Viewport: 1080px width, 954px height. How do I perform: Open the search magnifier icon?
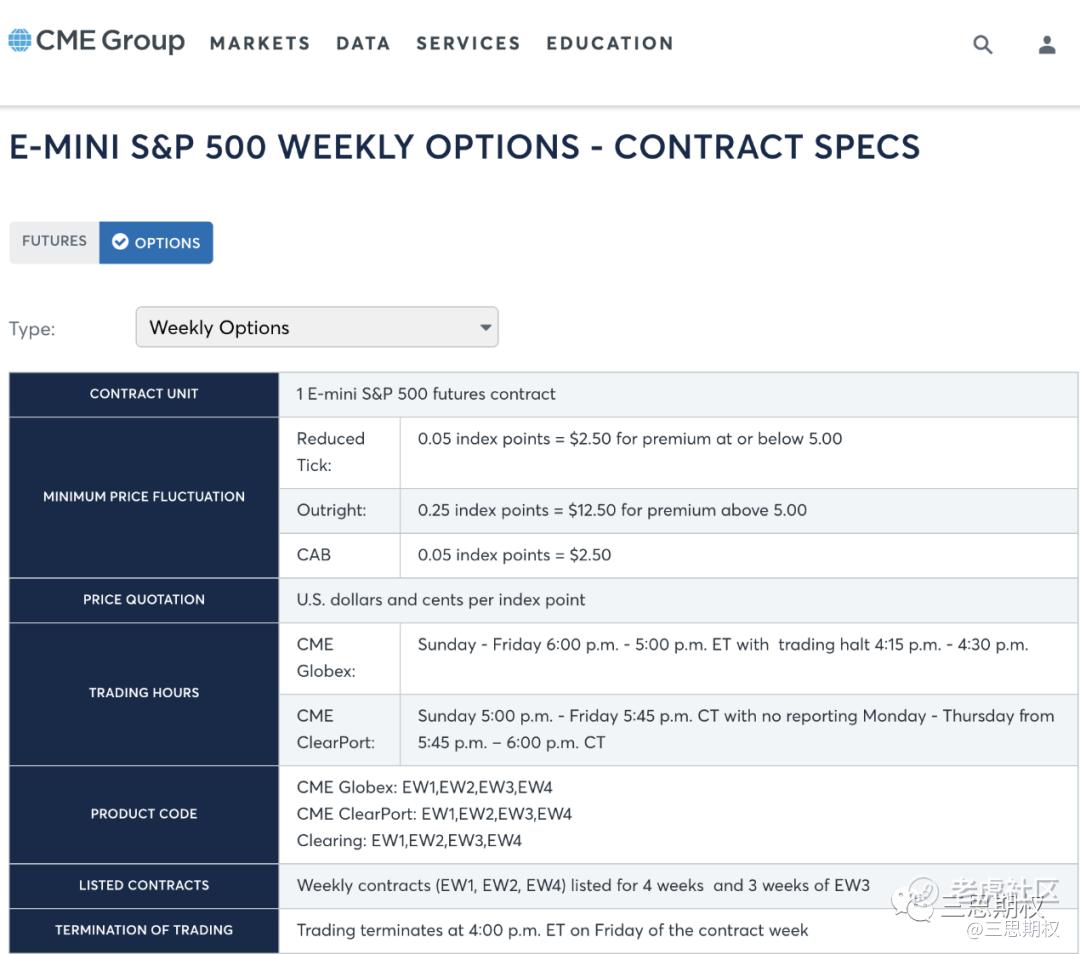(983, 44)
